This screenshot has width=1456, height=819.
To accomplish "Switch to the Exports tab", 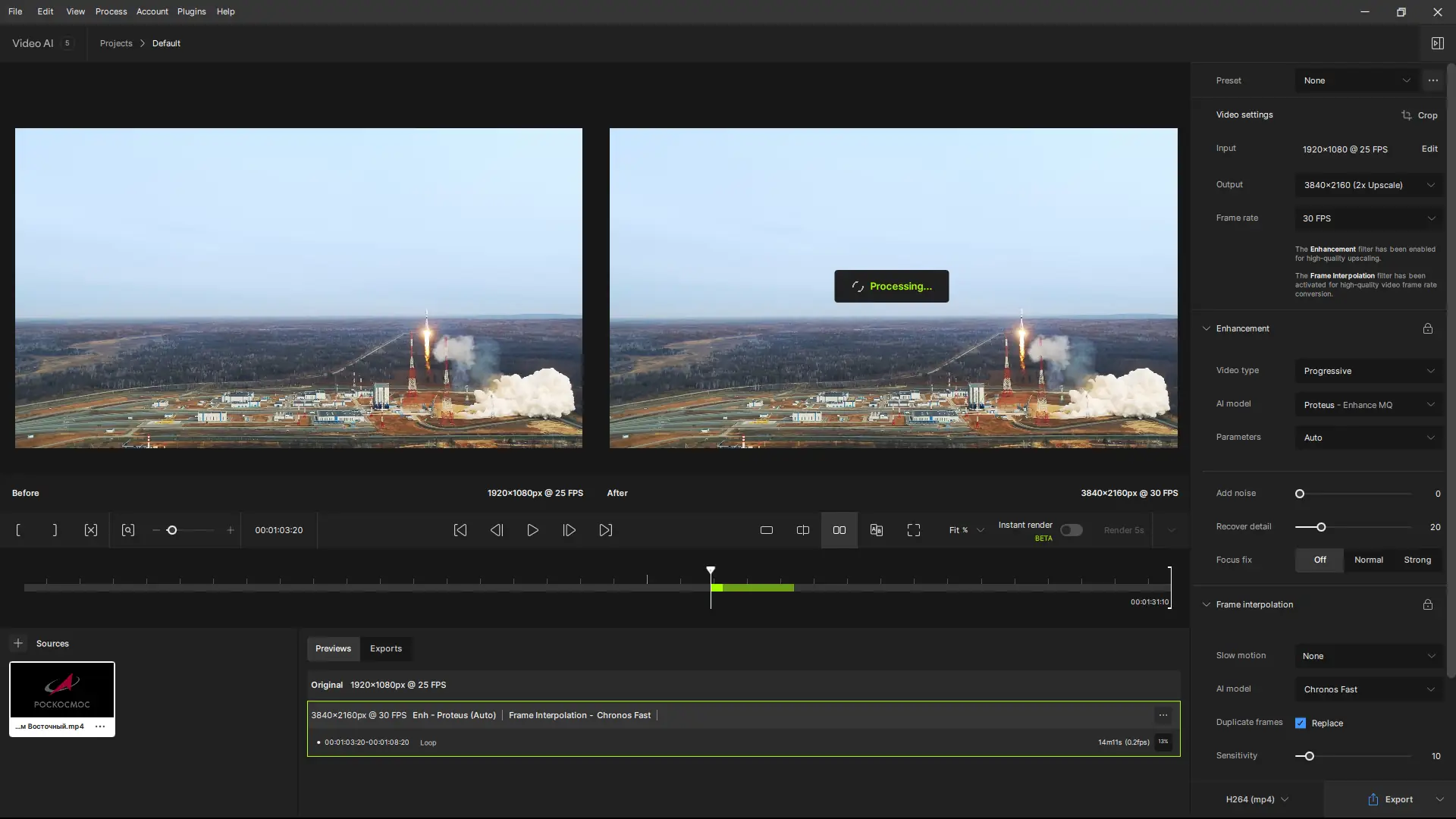I will pyautogui.click(x=385, y=648).
